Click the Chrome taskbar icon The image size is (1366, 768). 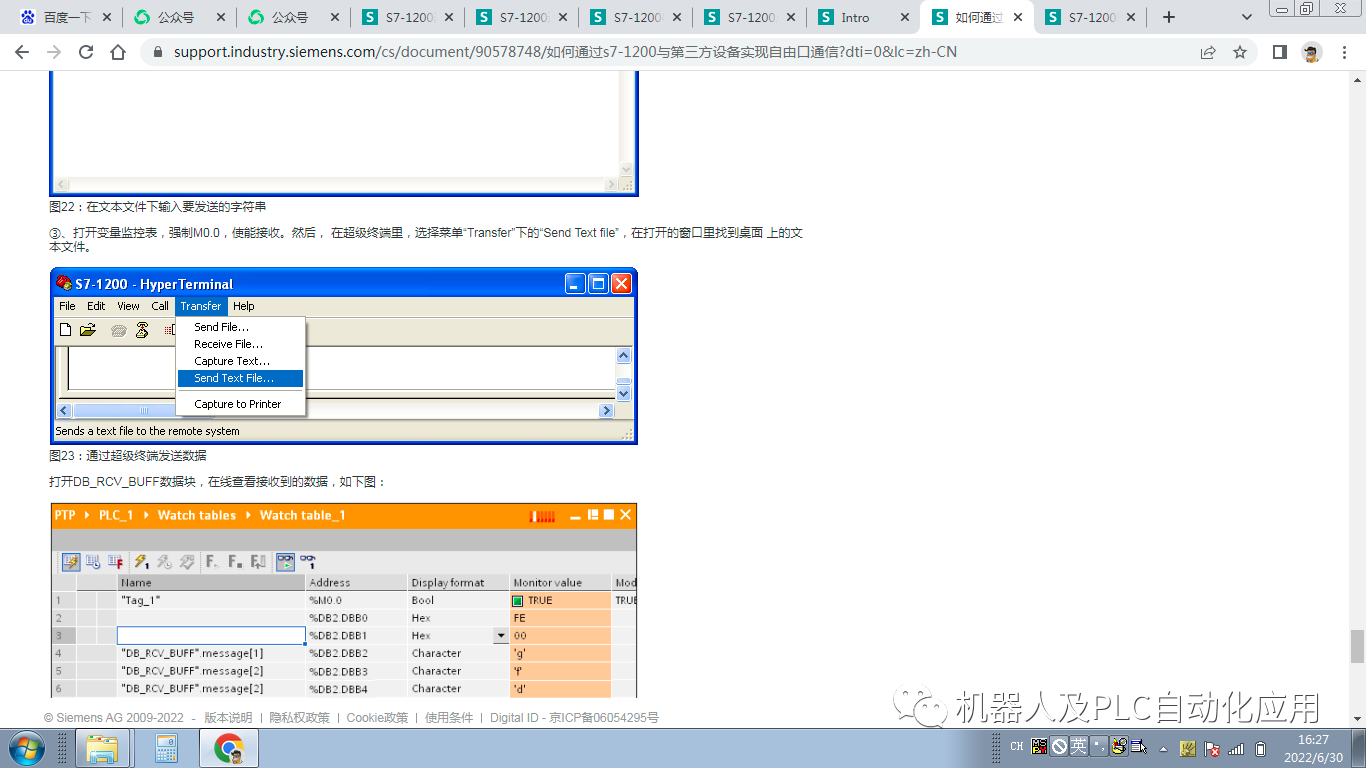point(230,748)
